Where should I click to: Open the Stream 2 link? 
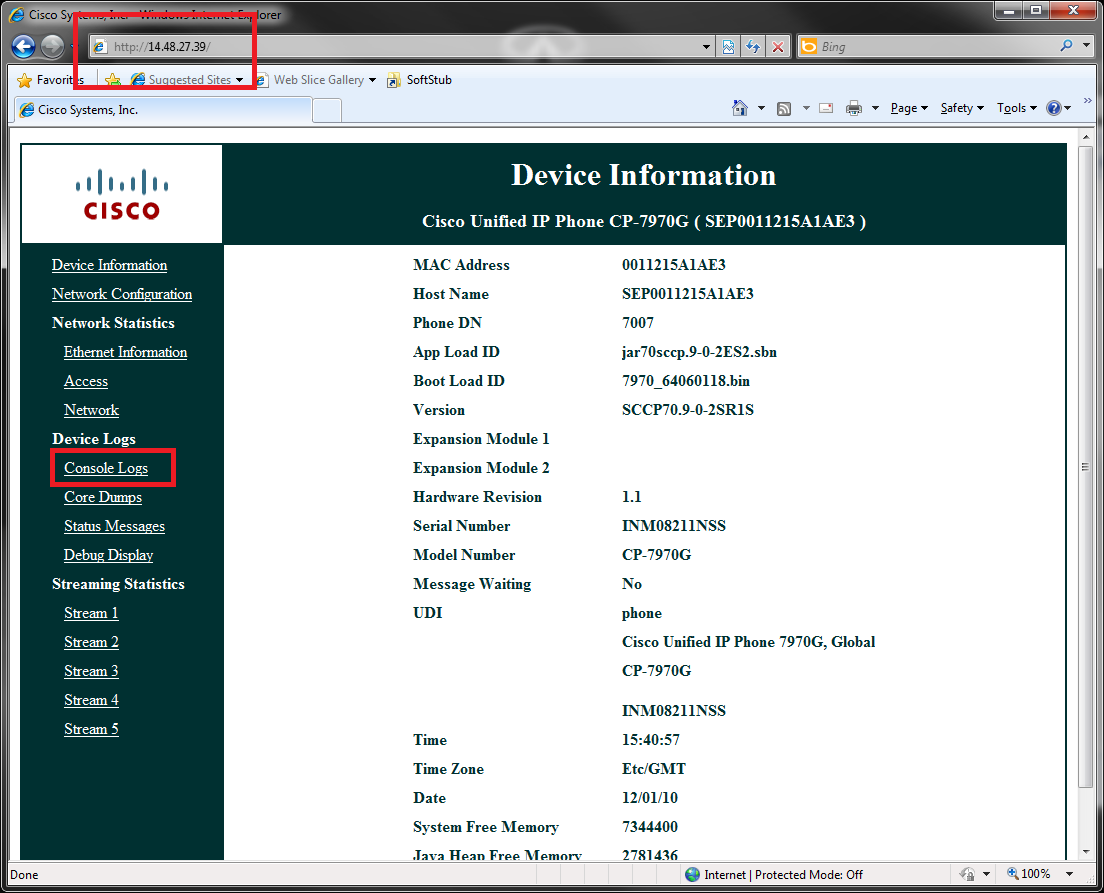click(91, 642)
